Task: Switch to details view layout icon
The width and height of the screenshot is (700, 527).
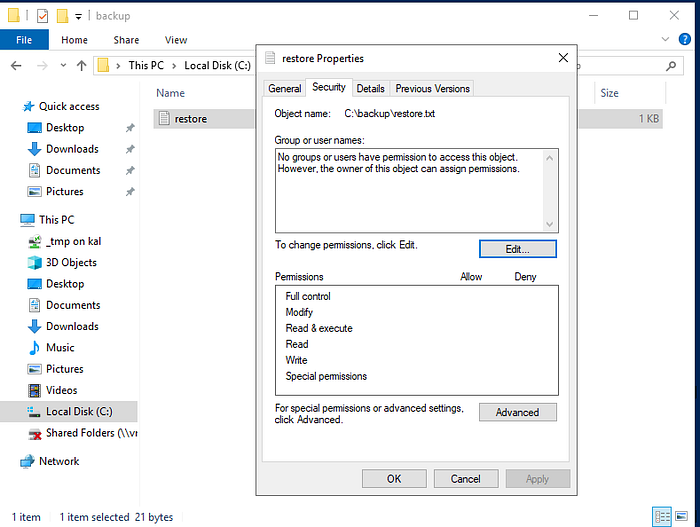Action: click(x=662, y=517)
